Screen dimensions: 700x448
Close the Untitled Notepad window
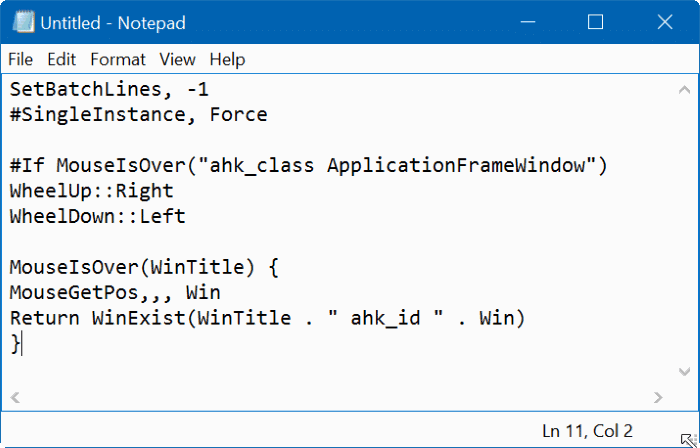[665, 21]
